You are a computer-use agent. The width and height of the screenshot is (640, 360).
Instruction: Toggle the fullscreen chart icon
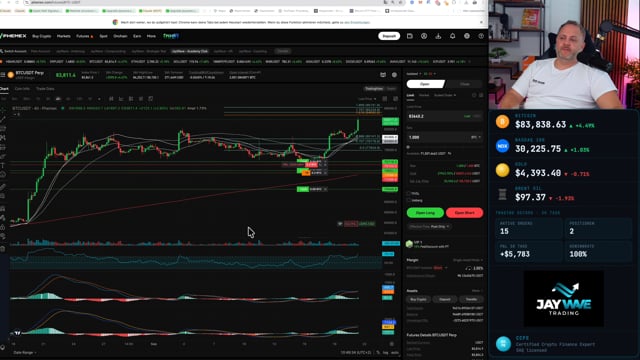pos(396,99)
